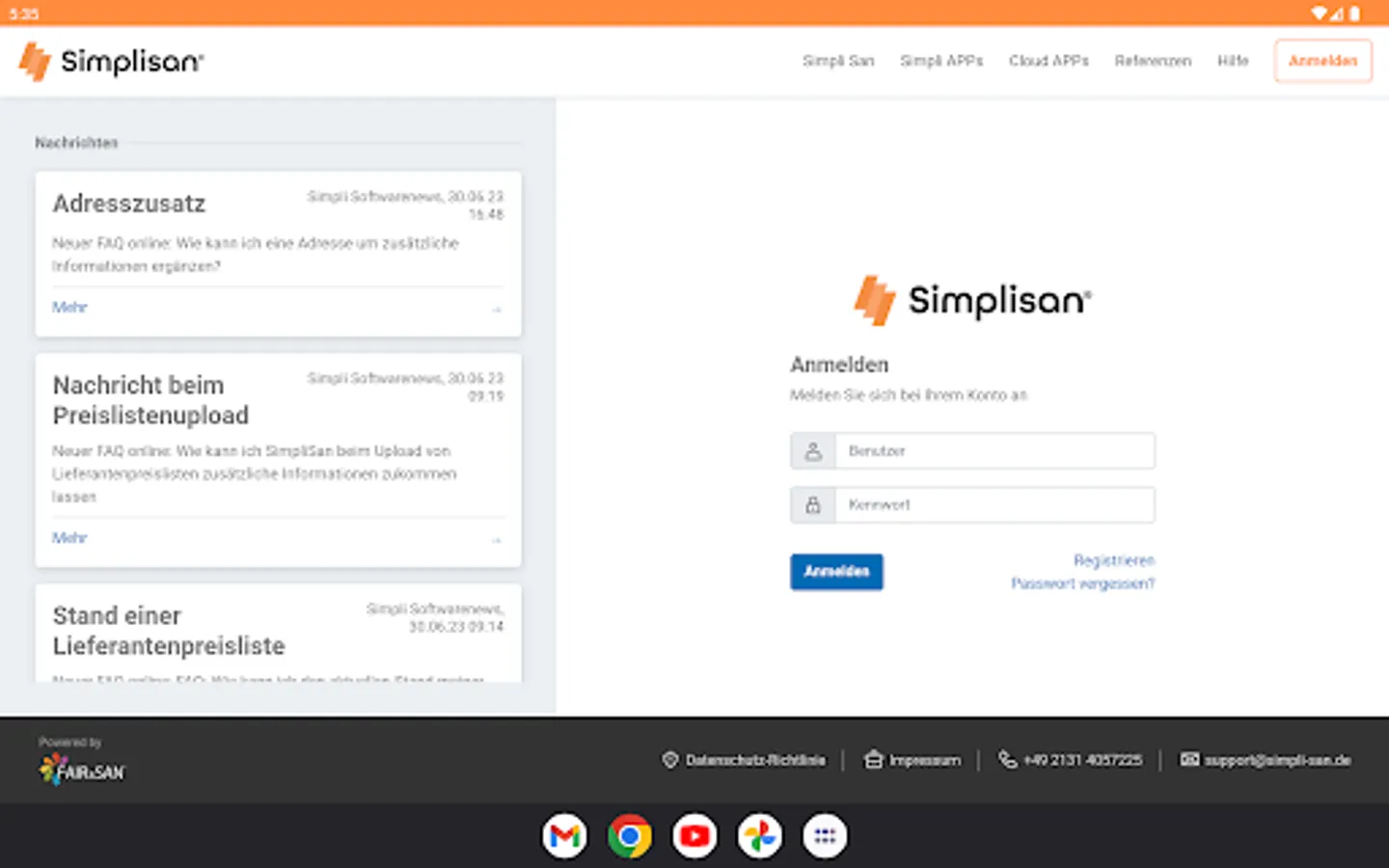Open the Impressum footer link
Viewport: 1389px width, 868px height.
[925, 760]
